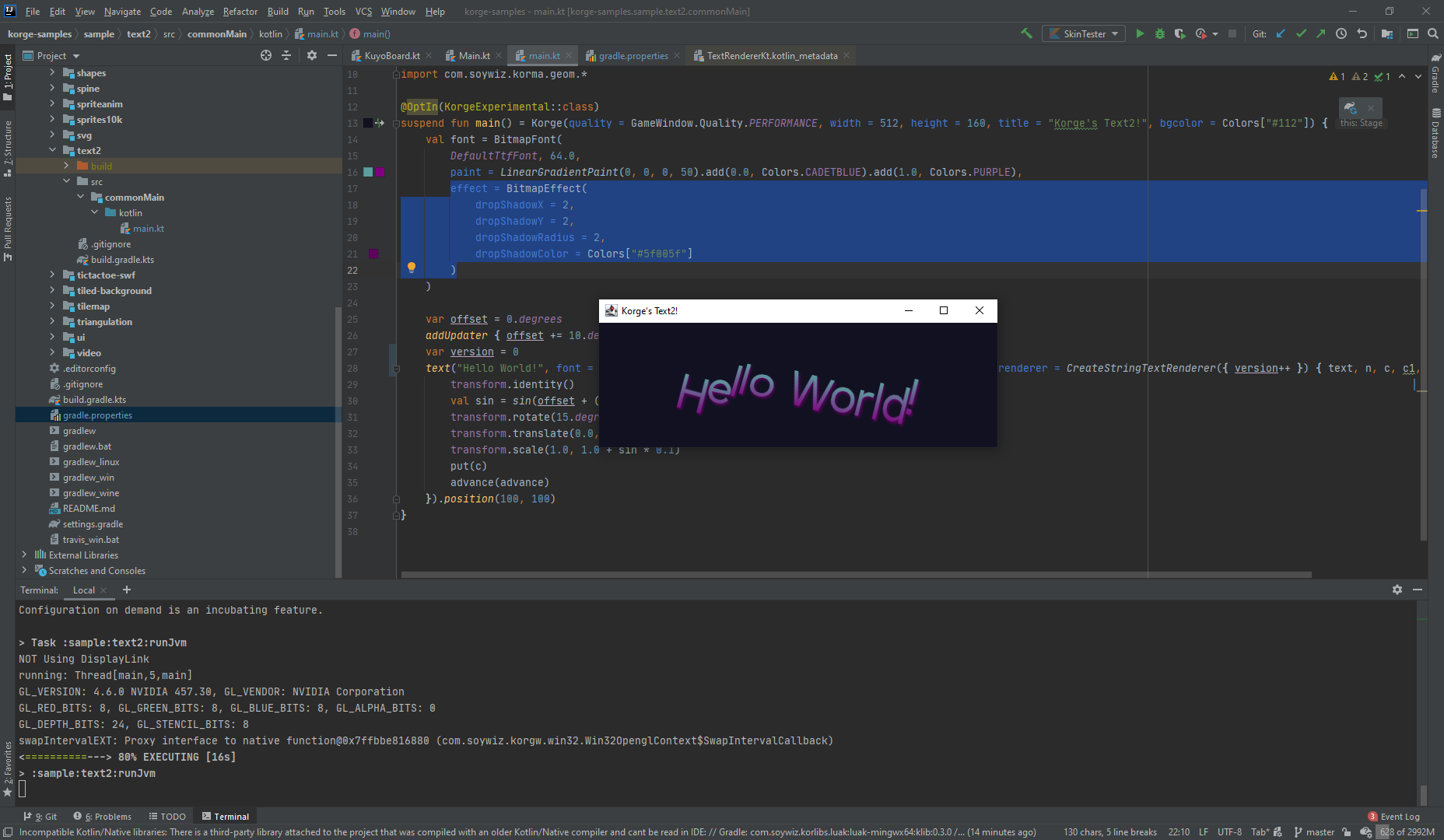Open Git history with the clock icon
Viewport: 1444px width, 840px height.
pyautogui.click(x=1341, y=33)
